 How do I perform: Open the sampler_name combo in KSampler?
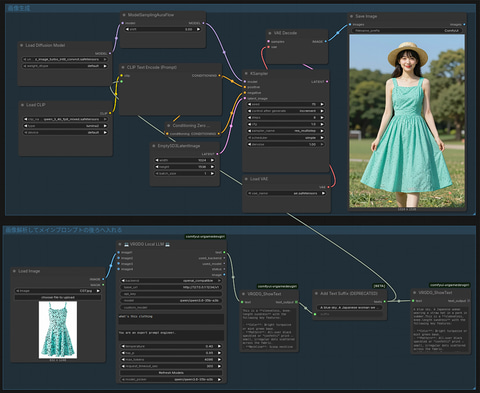(286, 131)
